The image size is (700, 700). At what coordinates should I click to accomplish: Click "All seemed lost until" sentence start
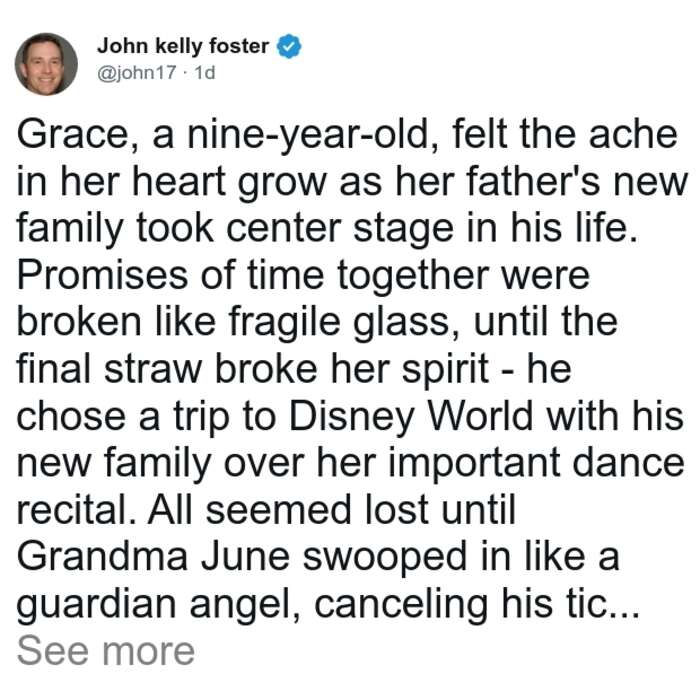332,510
